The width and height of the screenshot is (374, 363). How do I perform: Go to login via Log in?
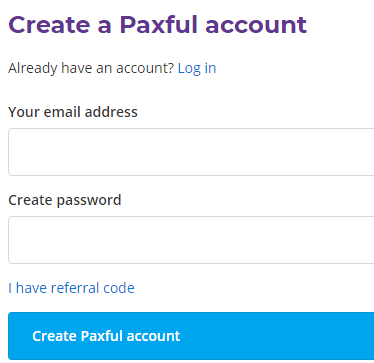(197, 68)
